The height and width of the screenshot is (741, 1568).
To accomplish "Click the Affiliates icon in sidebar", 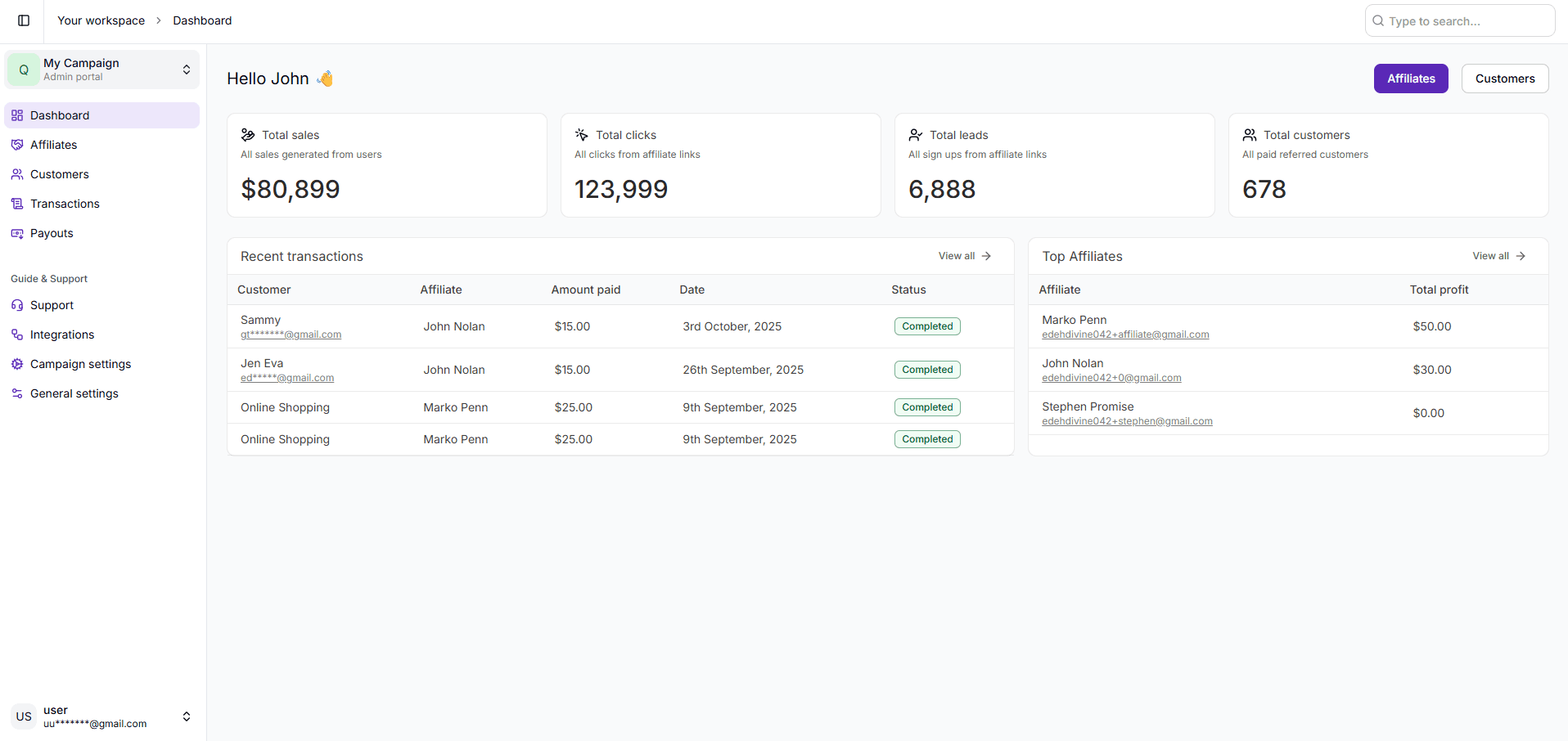I will click(x=17, y=145).
